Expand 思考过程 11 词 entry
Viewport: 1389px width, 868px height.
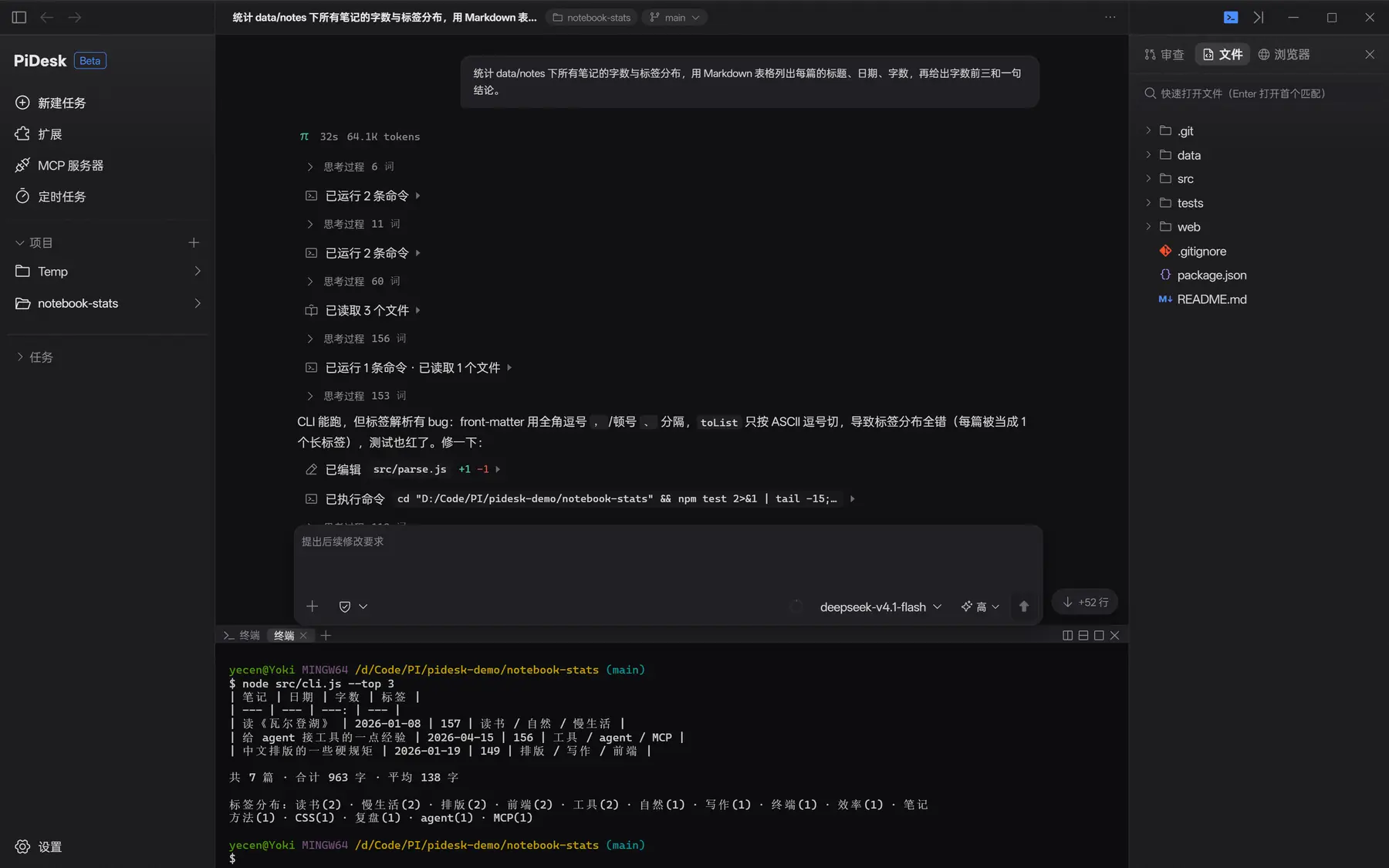353,224
